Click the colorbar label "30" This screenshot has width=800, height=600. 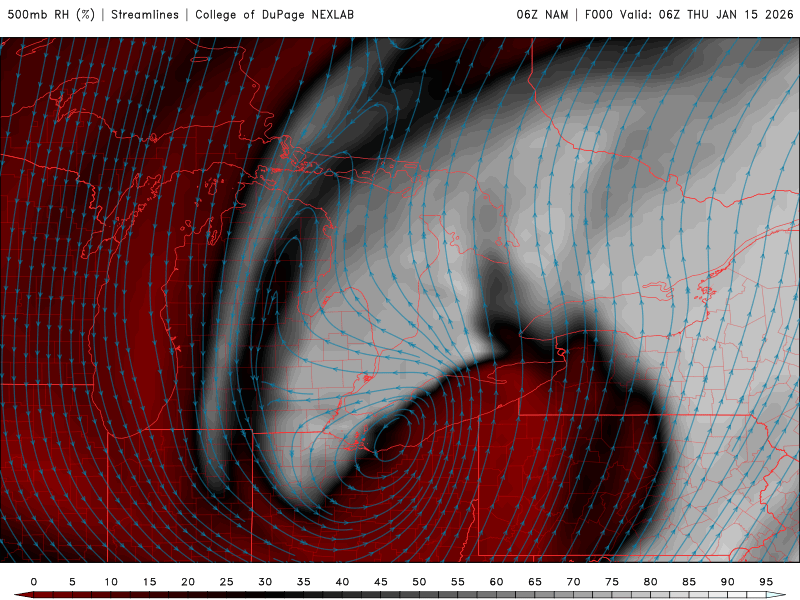coord(265,582)
